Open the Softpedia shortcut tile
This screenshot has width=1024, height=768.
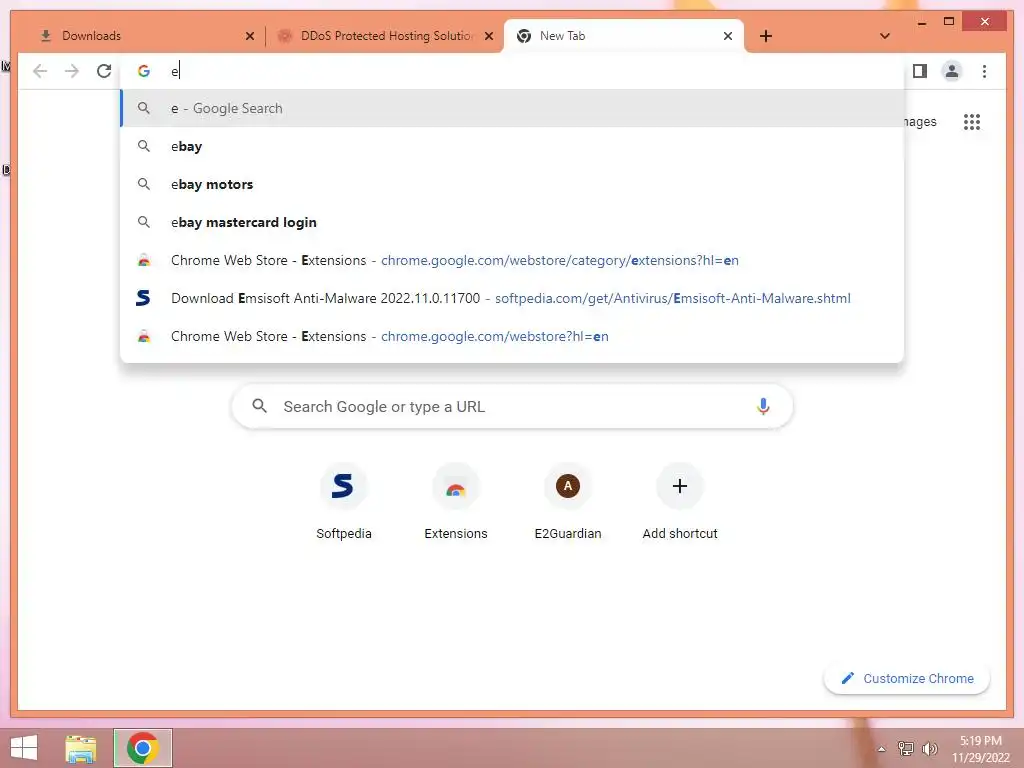pos(344,502)
